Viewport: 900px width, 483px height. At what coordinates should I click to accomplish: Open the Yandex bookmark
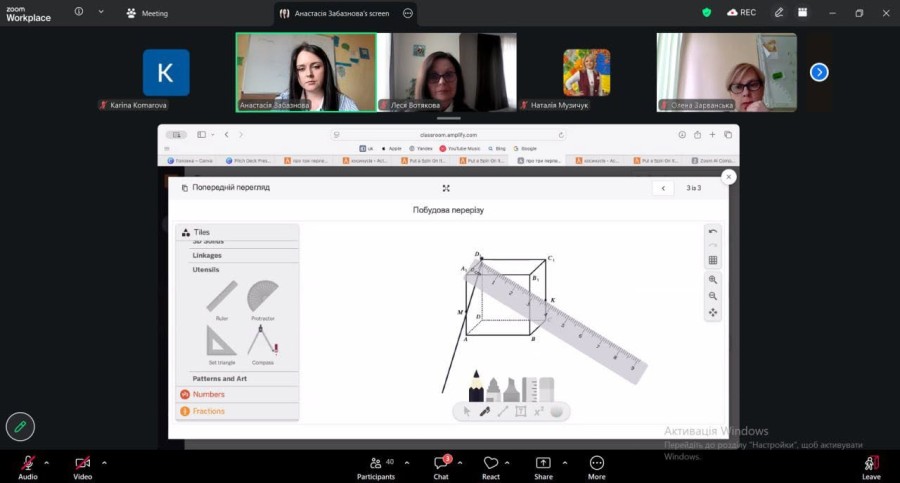pos(421,149)
